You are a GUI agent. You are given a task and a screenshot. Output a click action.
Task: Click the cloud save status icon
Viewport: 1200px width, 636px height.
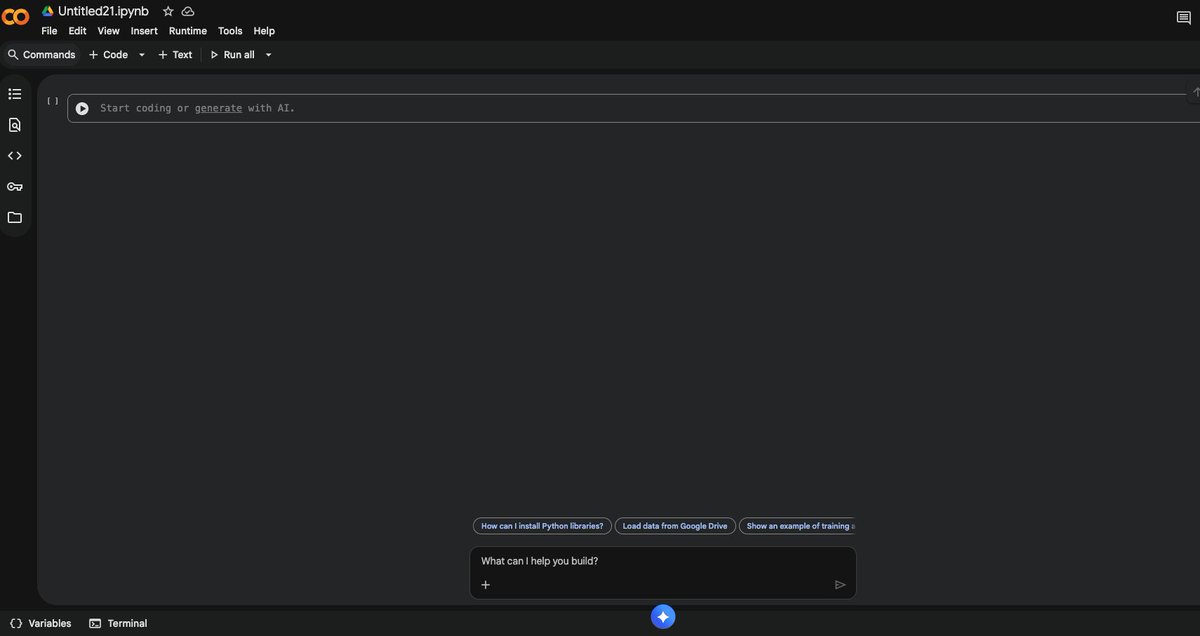tap(188, 11)
